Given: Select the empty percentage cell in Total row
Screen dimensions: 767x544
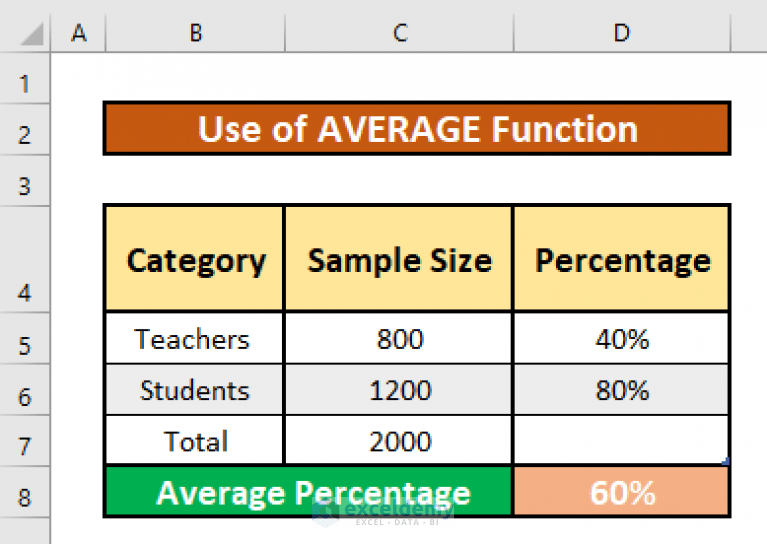Looking at the screenshot, I should [621, 440].
